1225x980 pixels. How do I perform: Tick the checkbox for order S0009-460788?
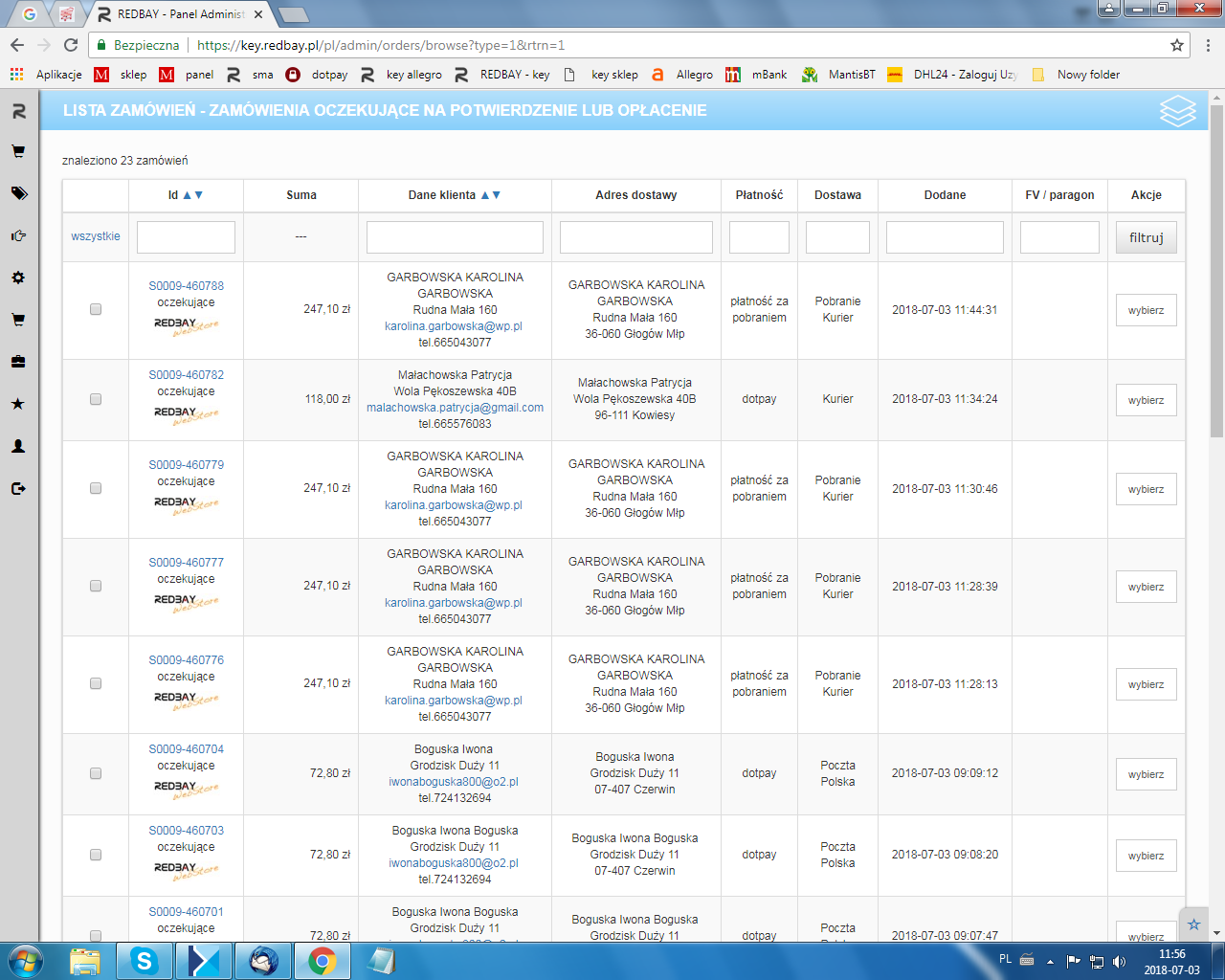(x=96, y=309)
